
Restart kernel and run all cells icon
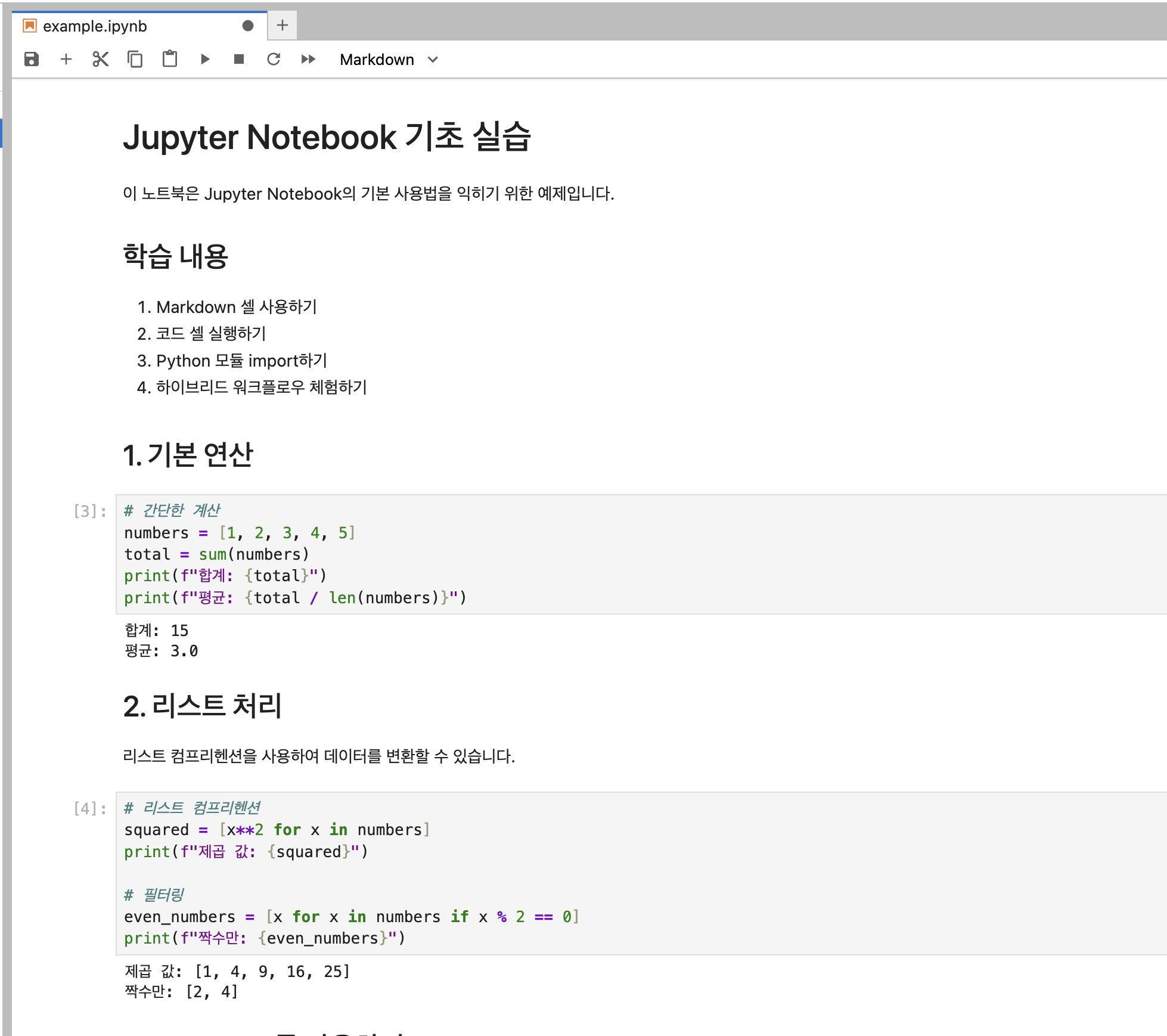[308, 59]
